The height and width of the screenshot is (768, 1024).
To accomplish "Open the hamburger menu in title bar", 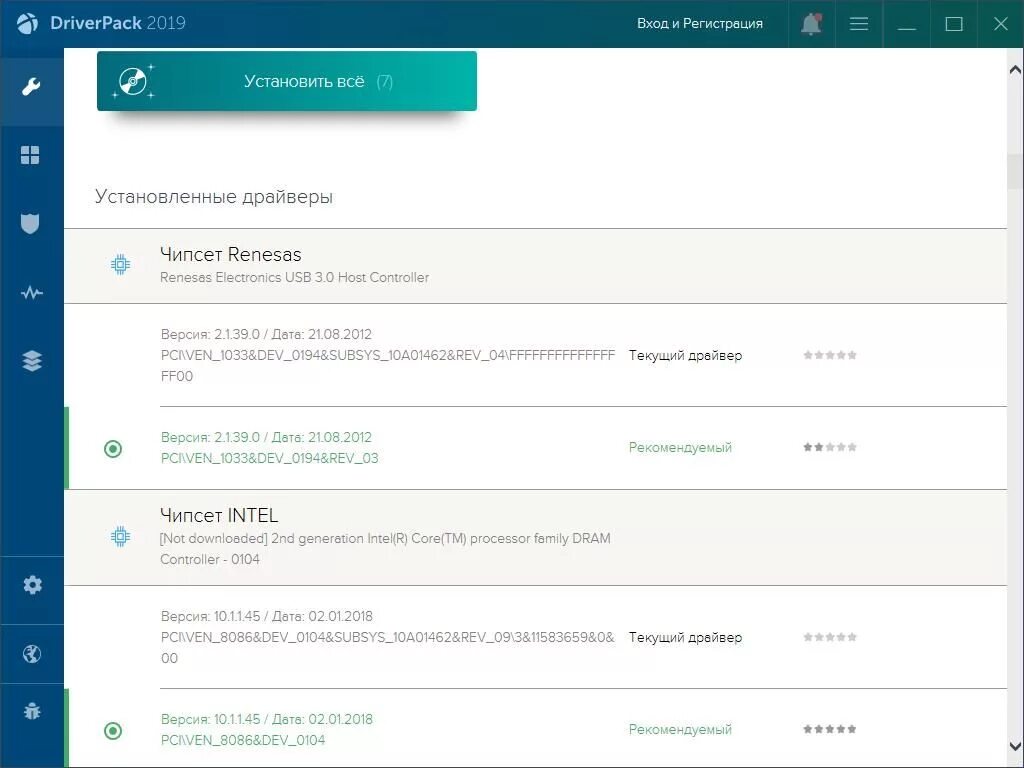I will tap(859, 24).
